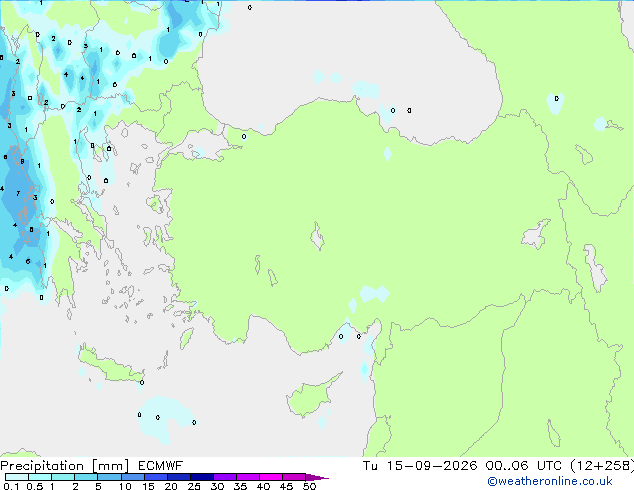Image resolution: width=634 pixels, height=490 pixels.
Task: Click the forecast date Tu 15-09-2026
Action: (420, 466)
